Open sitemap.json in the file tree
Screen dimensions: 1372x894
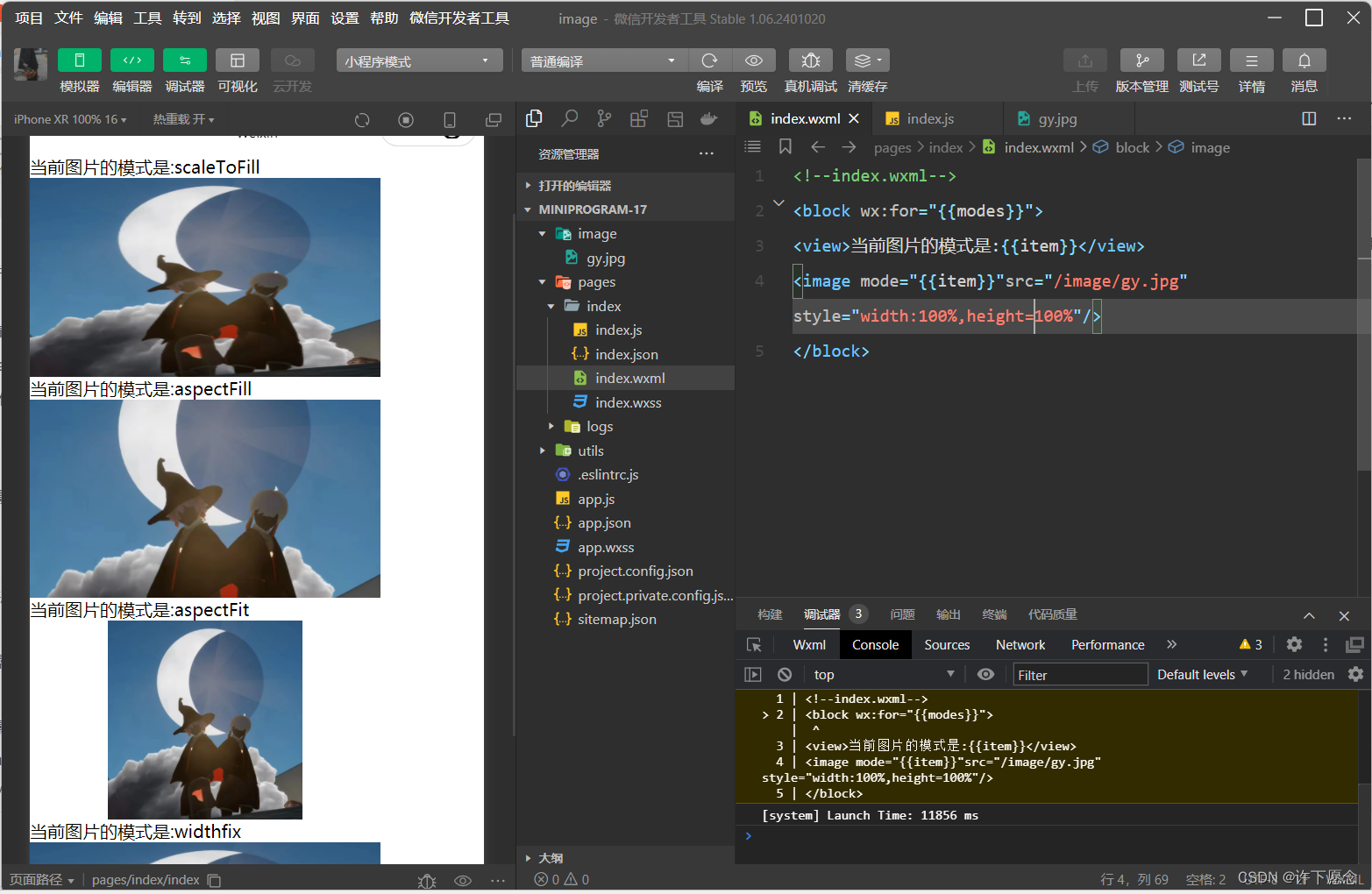pyautogui.click(x=626, y=620)
